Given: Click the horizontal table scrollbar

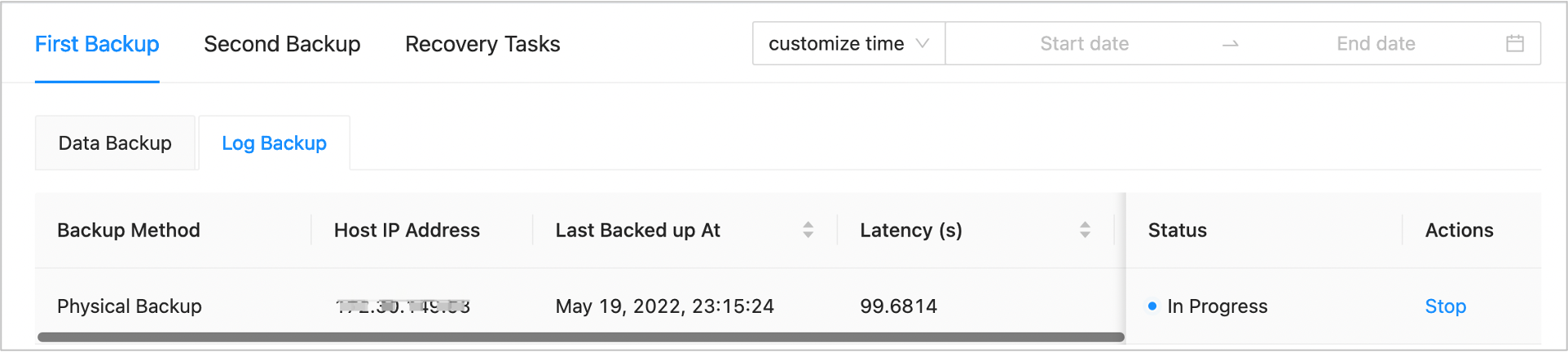Looking at the screenshot, I should [x=580, y=337].
